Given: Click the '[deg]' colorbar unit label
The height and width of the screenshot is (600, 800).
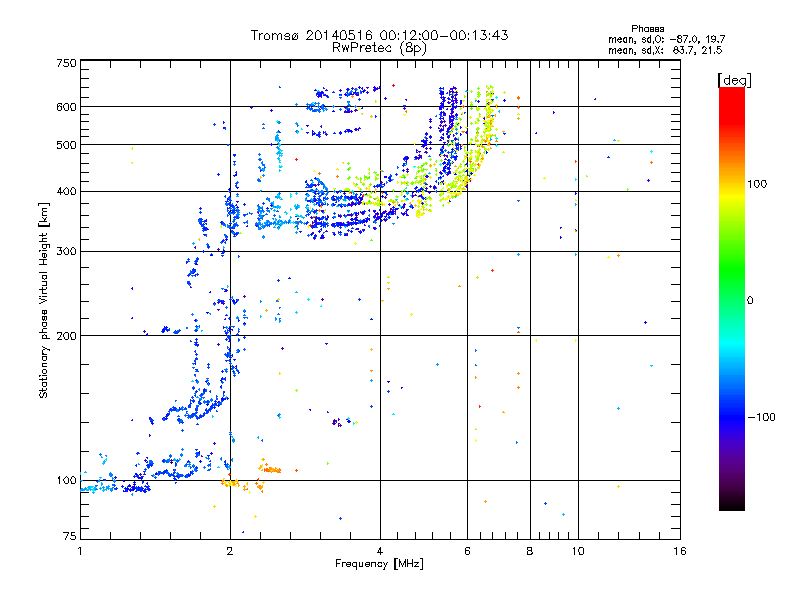Looking at the screenshot, I should (x=734, y=80).
